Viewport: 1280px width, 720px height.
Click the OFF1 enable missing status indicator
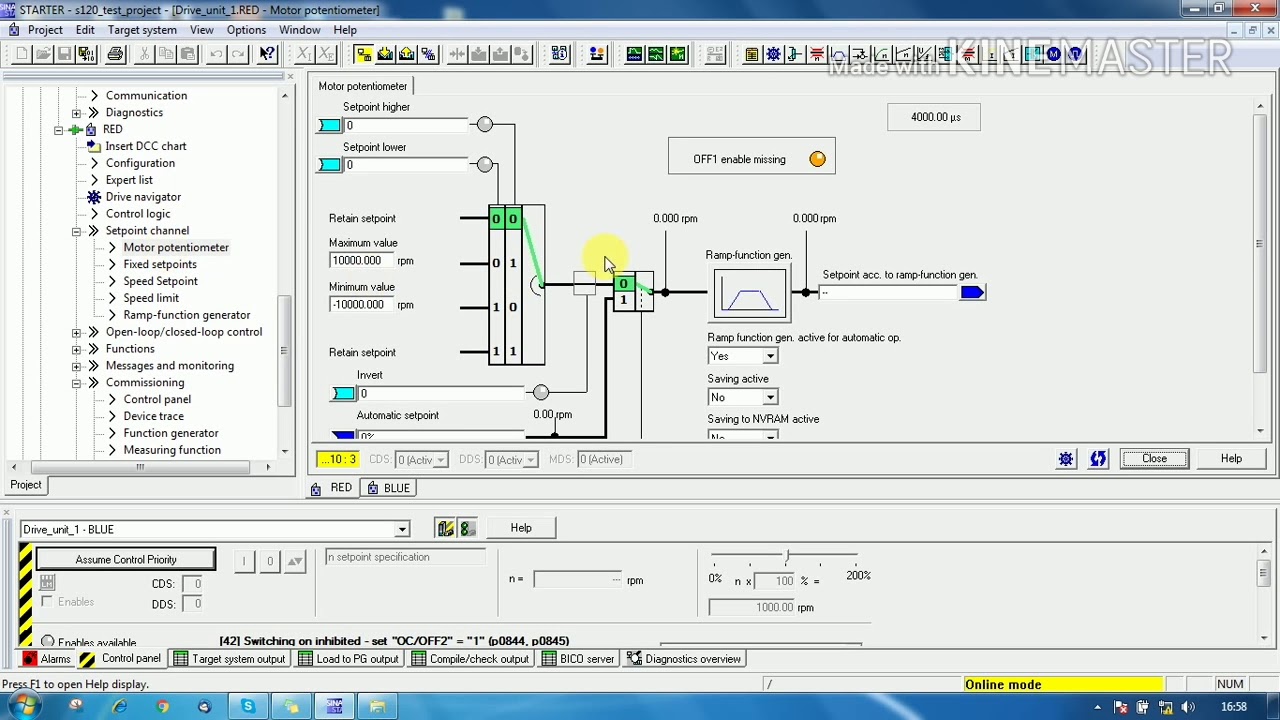[817, 159]
